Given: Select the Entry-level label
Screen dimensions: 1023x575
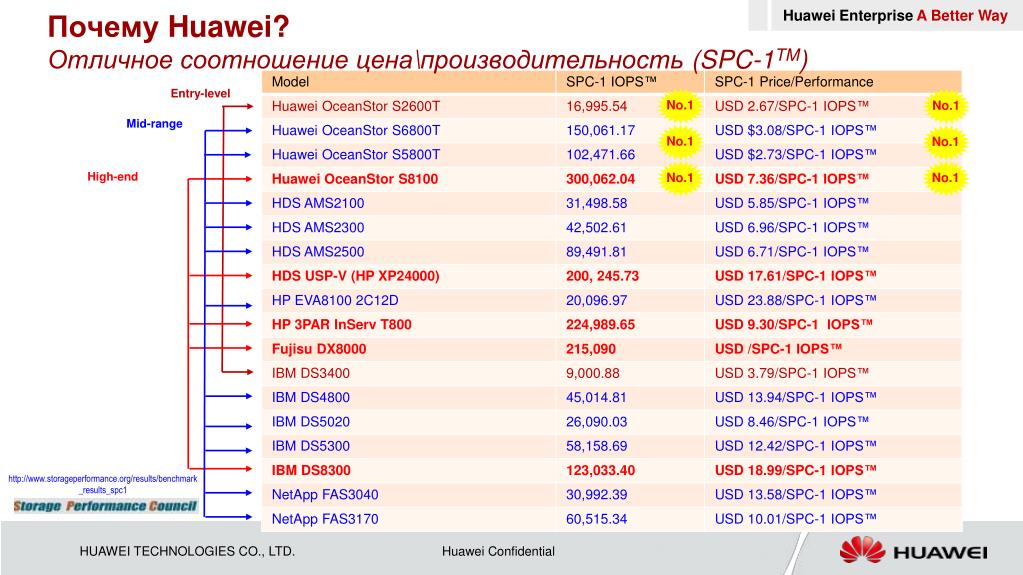Looking at the screenshot, I should [200, 93].
